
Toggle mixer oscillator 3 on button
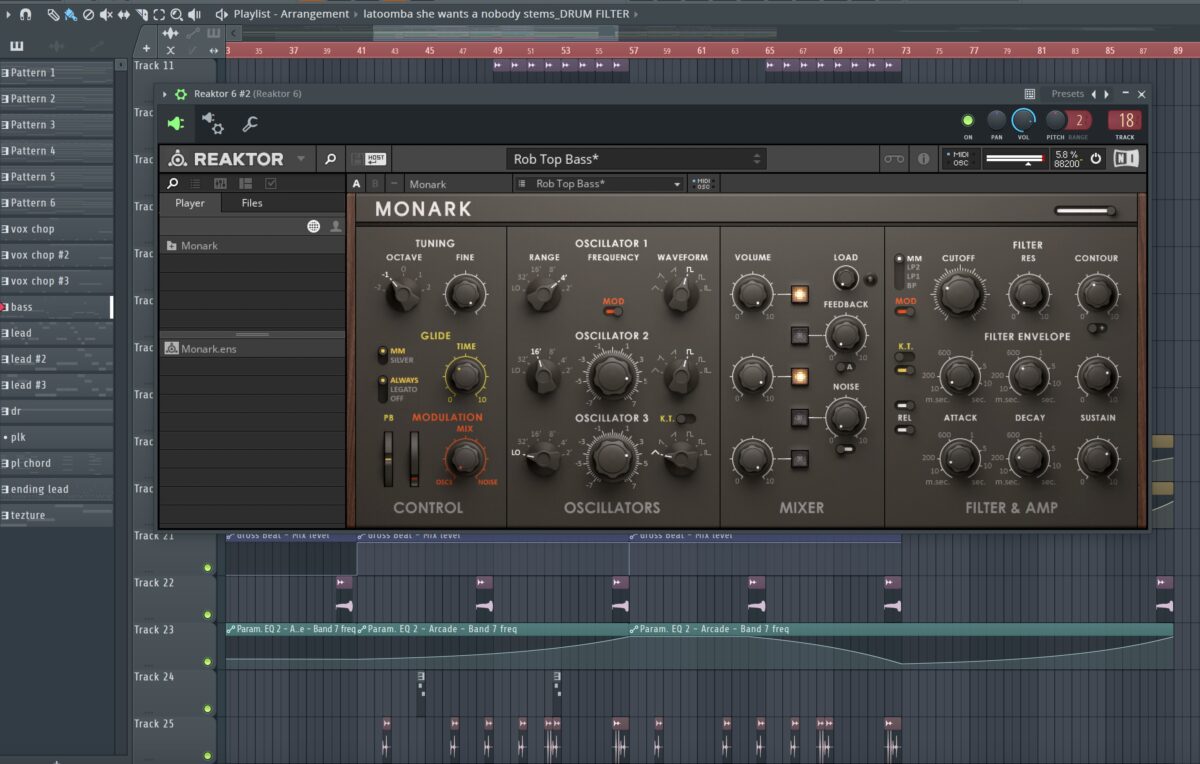(x=799, y=459)
